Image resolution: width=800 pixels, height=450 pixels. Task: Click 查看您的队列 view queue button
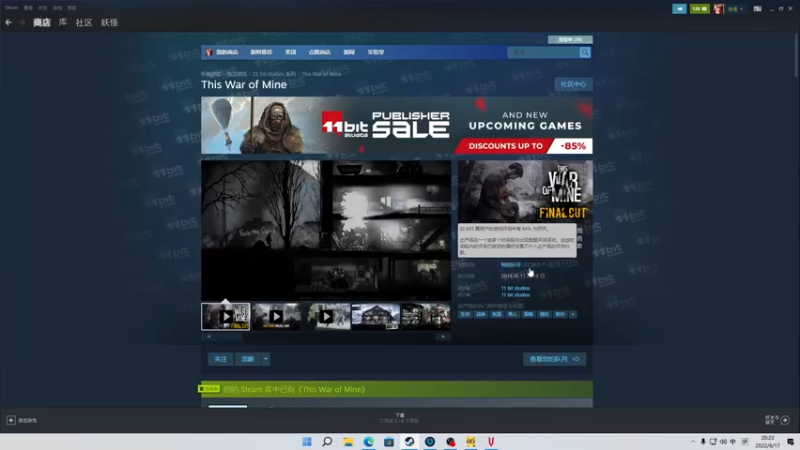[555, 359]
